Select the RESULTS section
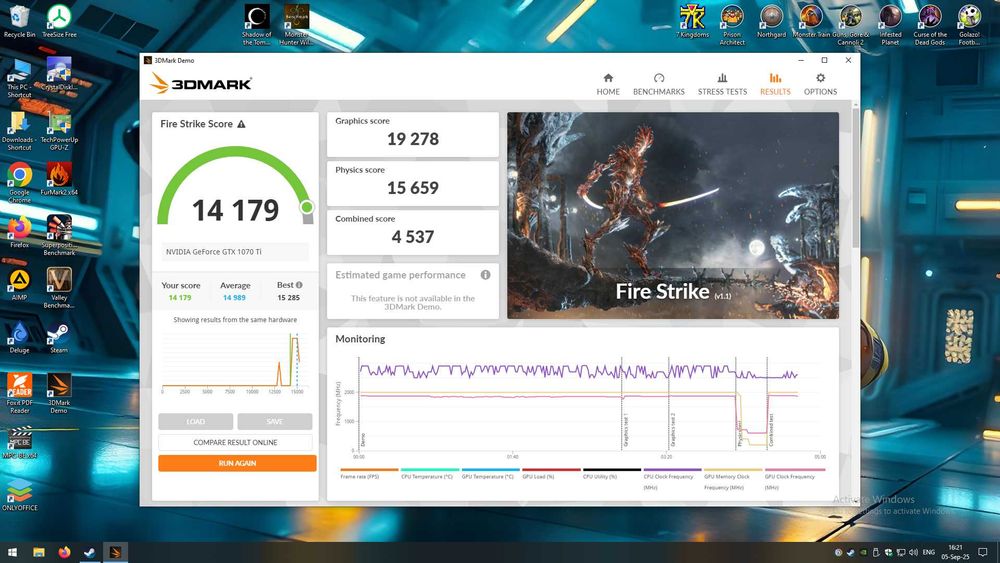Image resolution: width=1000 pixels, height=563 pixels. [775, 84]
